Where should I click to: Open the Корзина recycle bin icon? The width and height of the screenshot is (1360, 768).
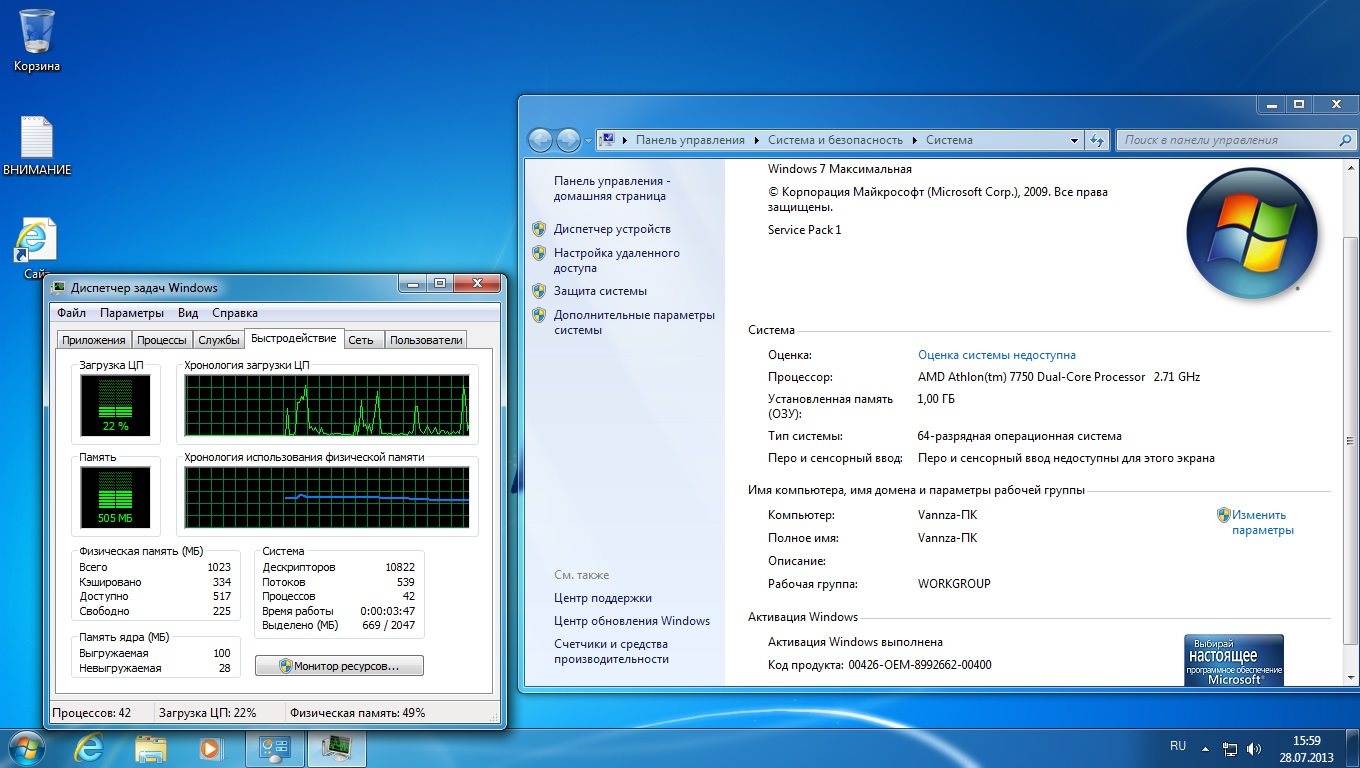tap(37, 40)
